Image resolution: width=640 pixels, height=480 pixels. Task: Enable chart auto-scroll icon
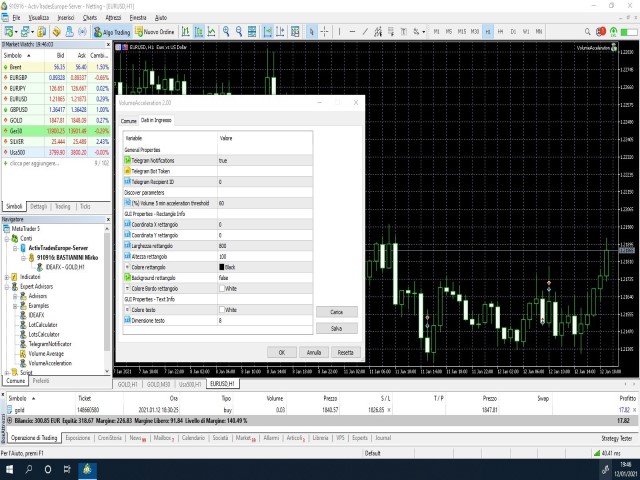pos(267,31)
